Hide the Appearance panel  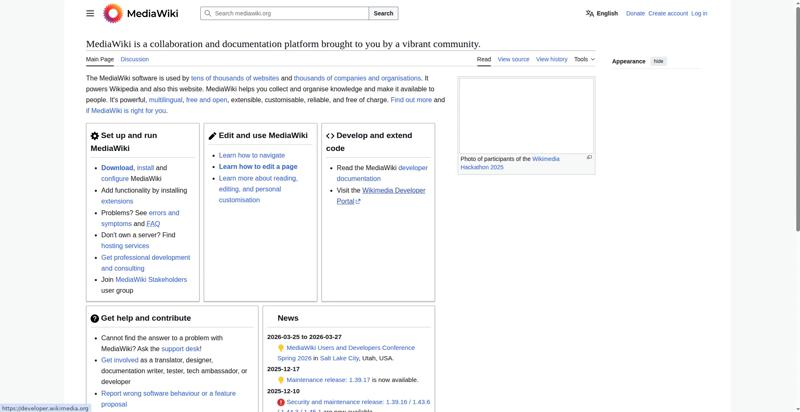658,61
